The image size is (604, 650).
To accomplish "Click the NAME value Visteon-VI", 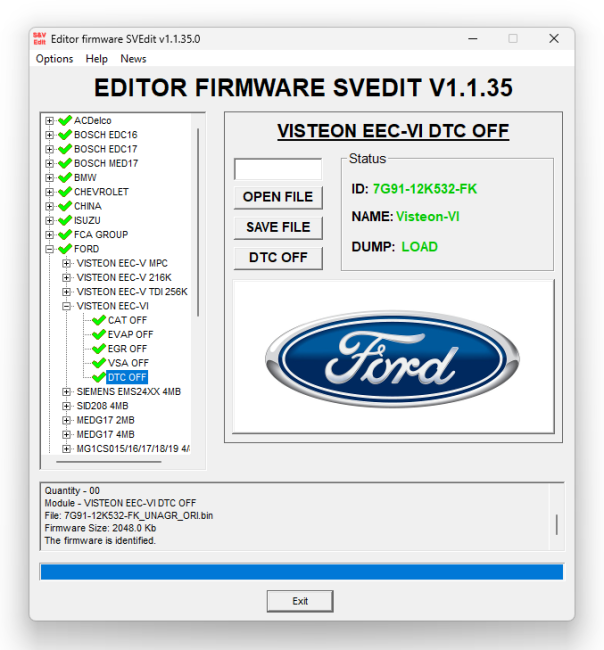I will point(427,216).
